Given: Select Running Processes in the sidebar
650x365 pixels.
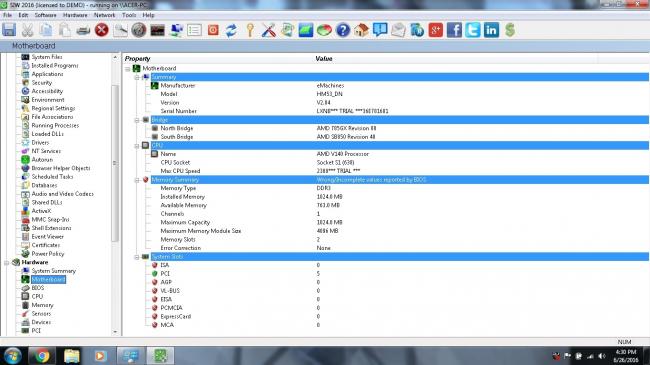Looking at the screenshot, I should click(55, 125).
